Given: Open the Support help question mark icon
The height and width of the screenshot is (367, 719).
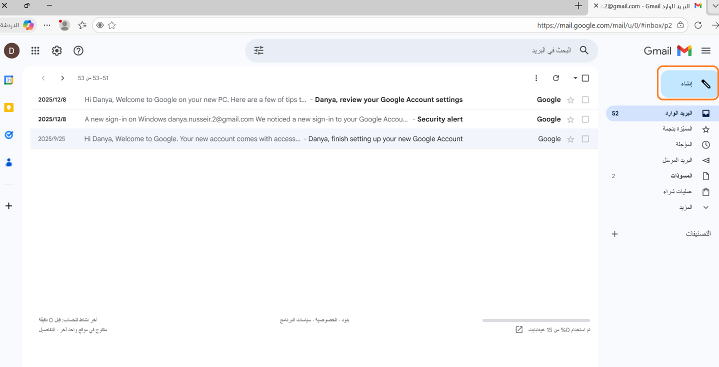Looking at the screenshot, I should tap(78, 51).
